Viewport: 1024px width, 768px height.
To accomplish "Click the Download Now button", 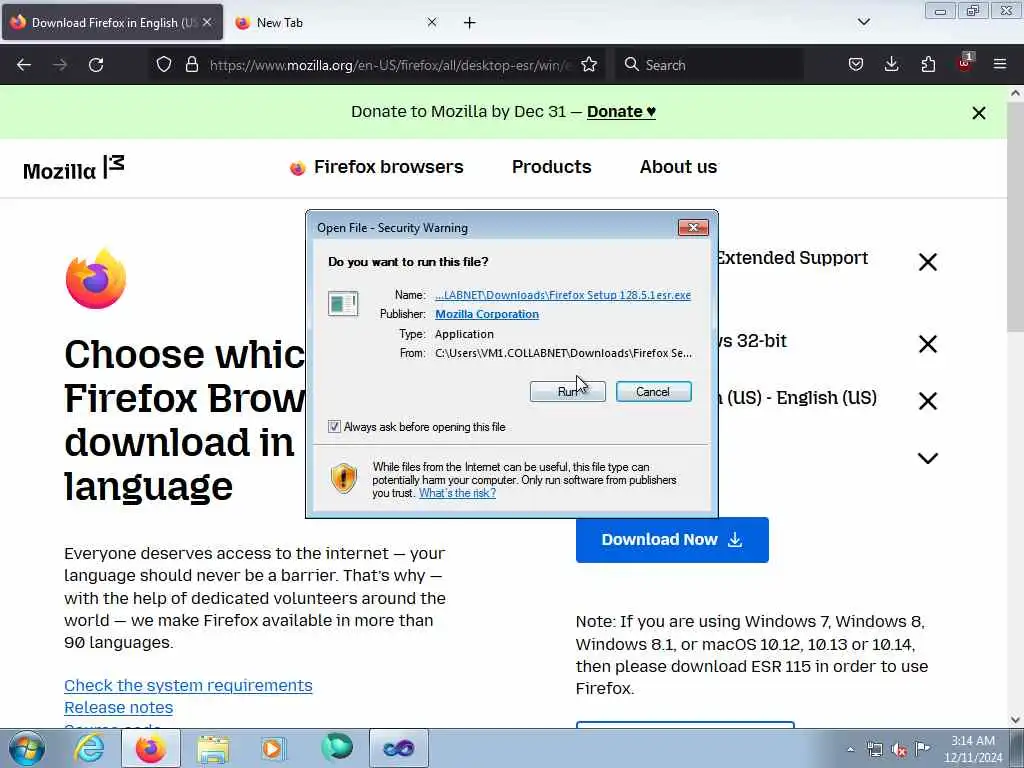I will pos(672,540).
